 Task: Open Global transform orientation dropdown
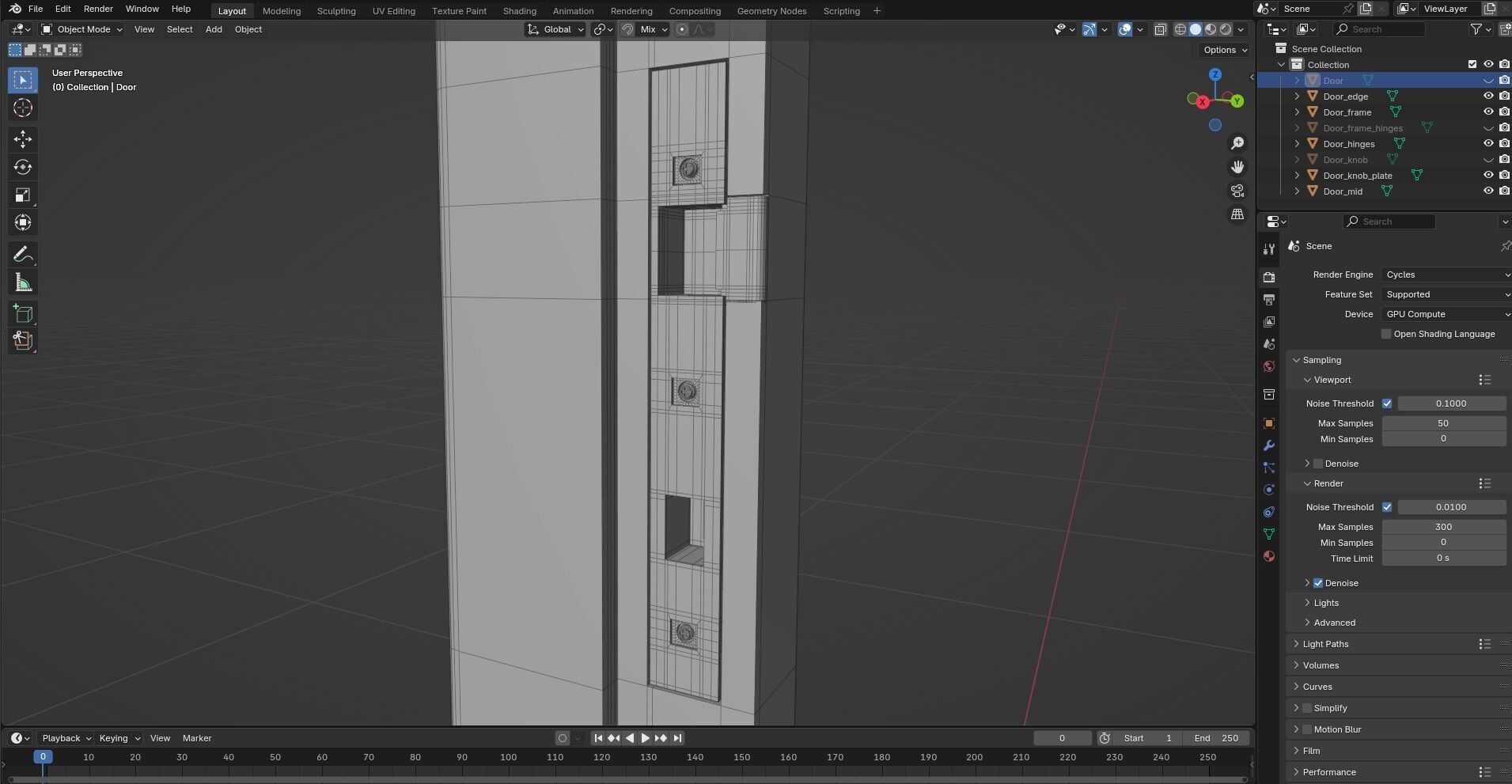(555, 29)
